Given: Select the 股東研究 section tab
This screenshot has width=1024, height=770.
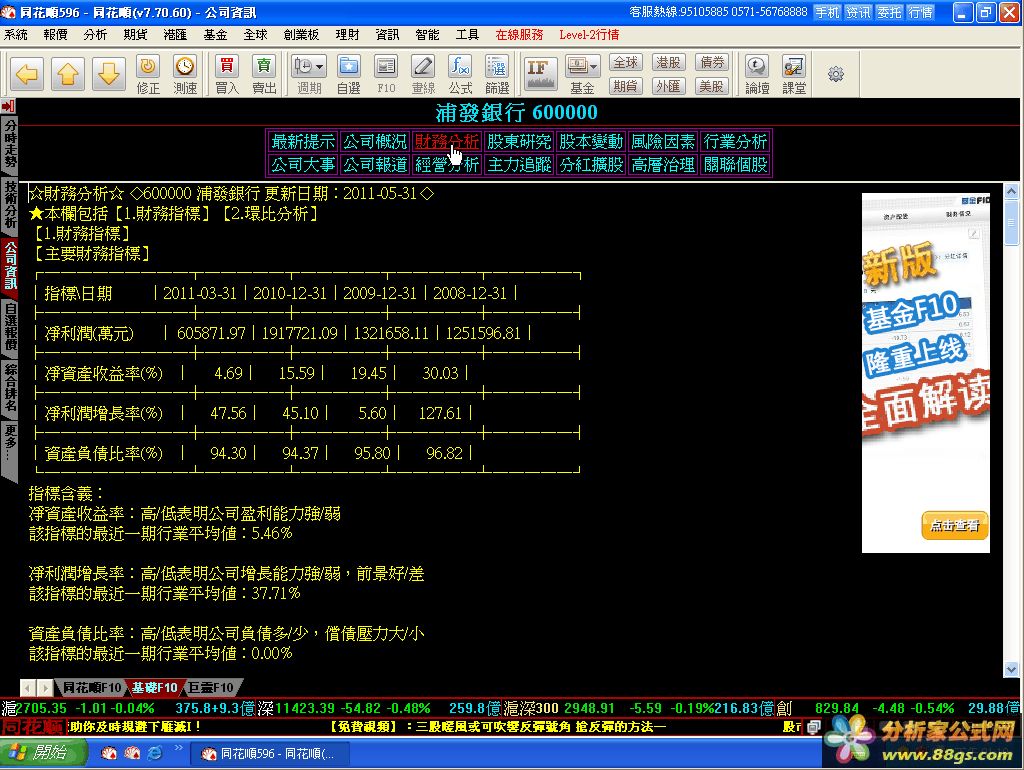Looking at the screenshot, I should point(519,142).
